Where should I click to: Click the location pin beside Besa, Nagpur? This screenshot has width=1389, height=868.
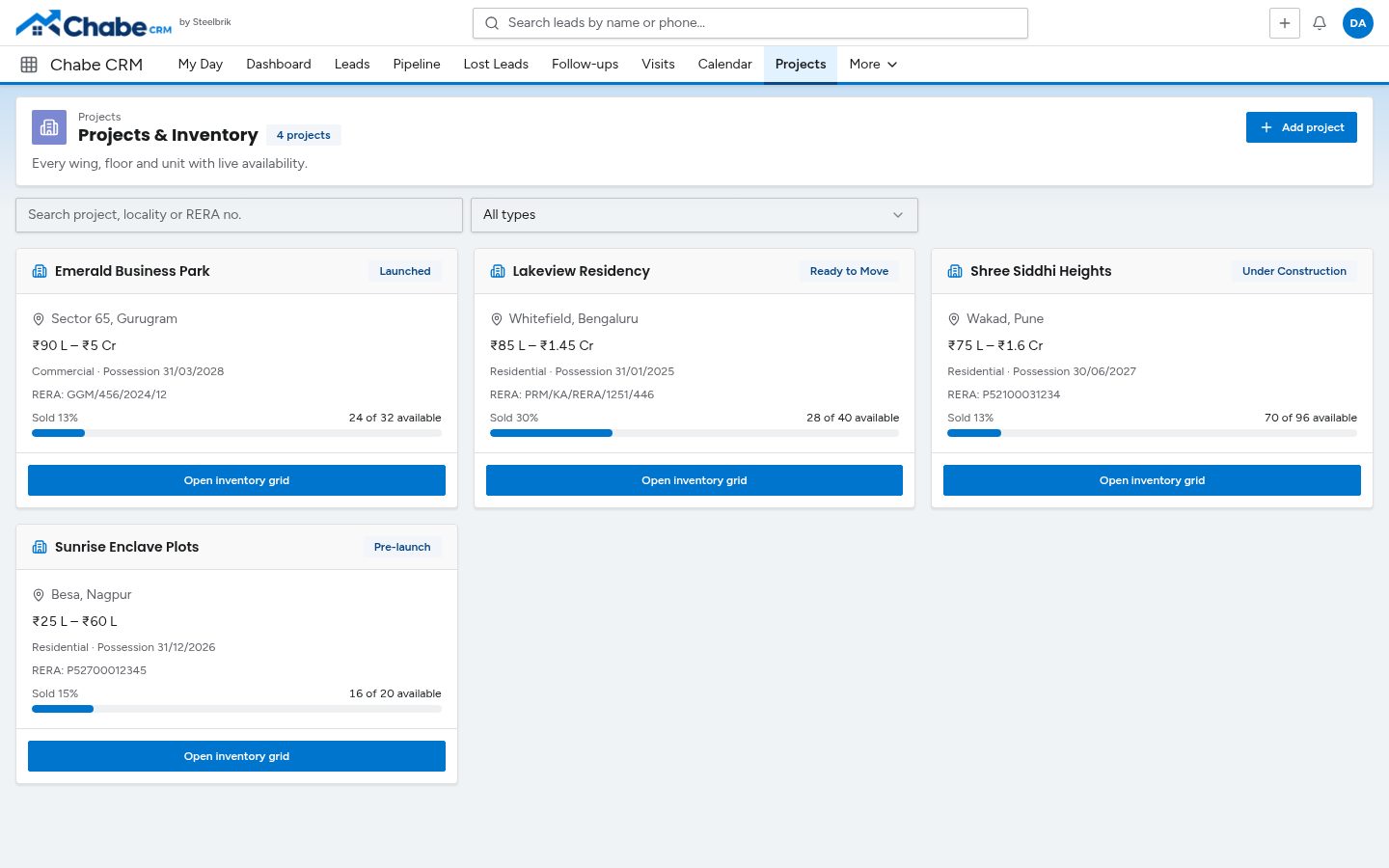pyautogui.click(x=39, y=595)
